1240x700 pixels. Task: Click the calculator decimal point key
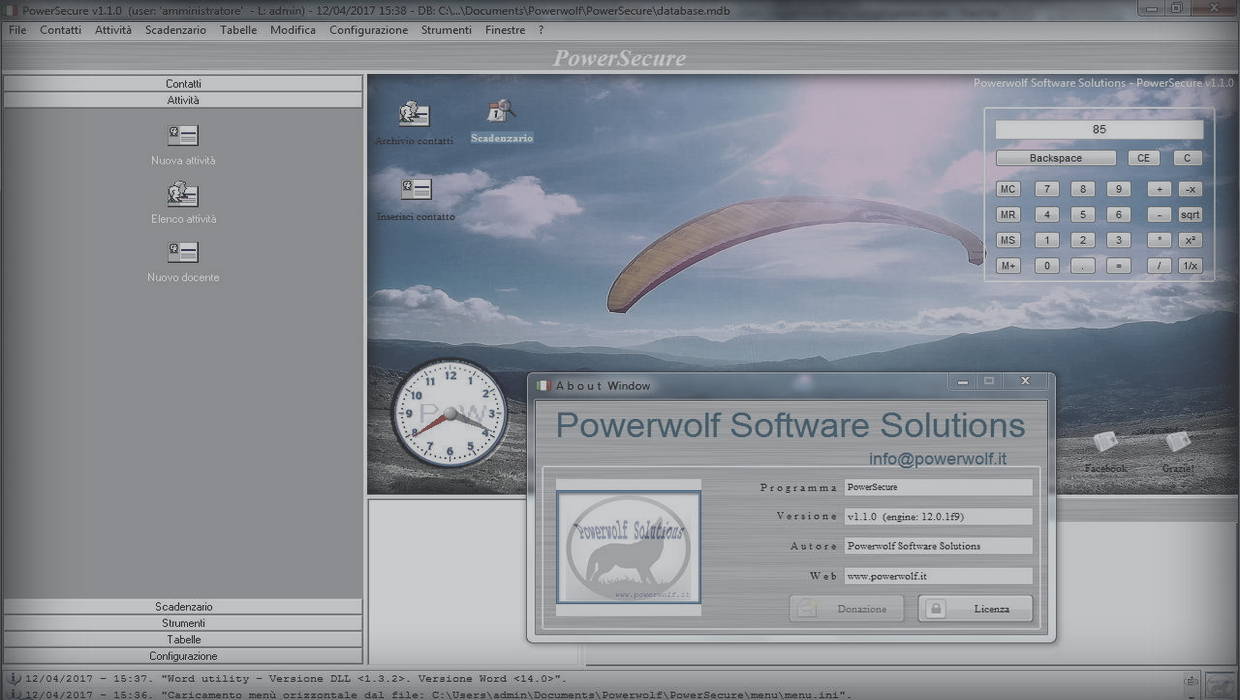[1083, 266]
